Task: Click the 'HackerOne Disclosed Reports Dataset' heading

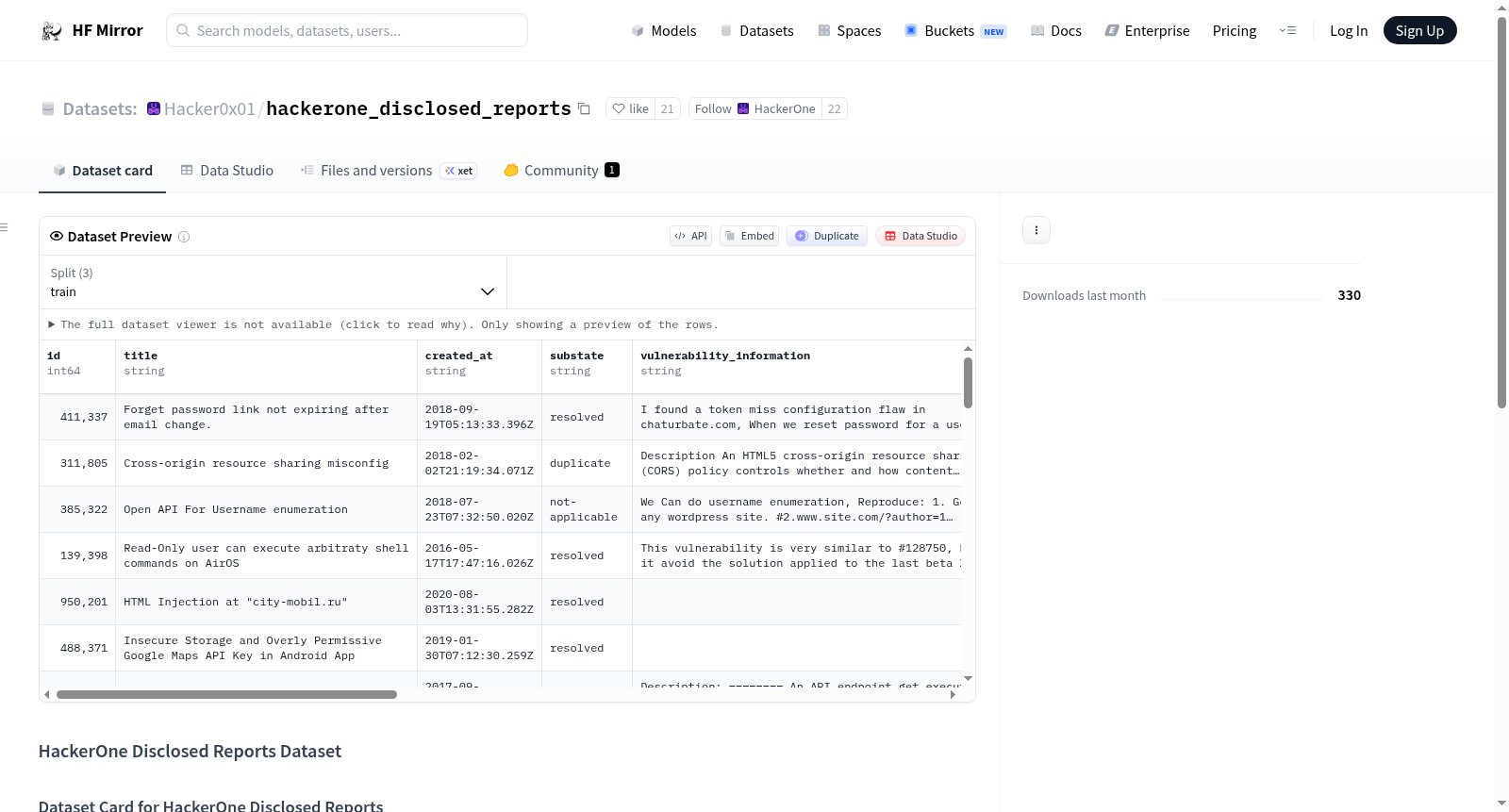Action: pyautogui.click(x=190, y=752)
